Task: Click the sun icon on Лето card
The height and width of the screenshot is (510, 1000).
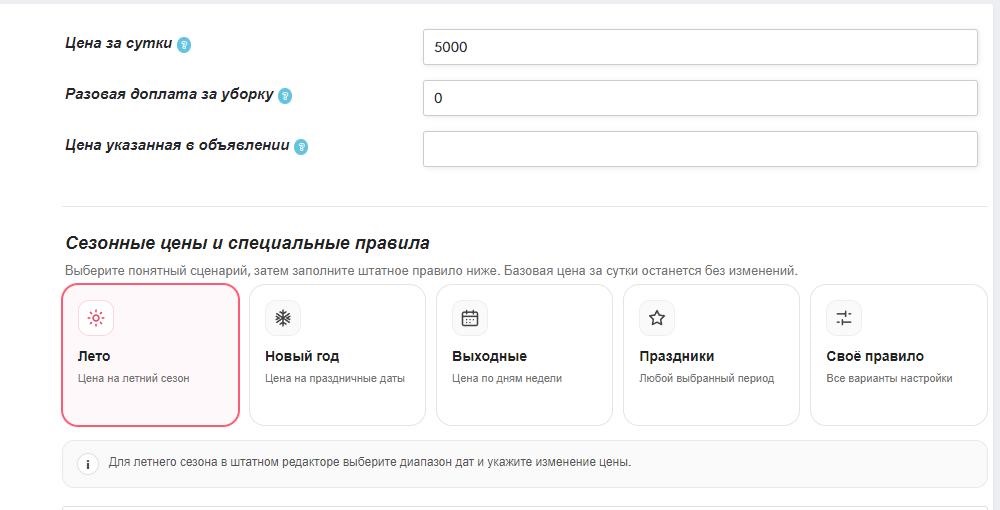Action: [x=96, y=318]
